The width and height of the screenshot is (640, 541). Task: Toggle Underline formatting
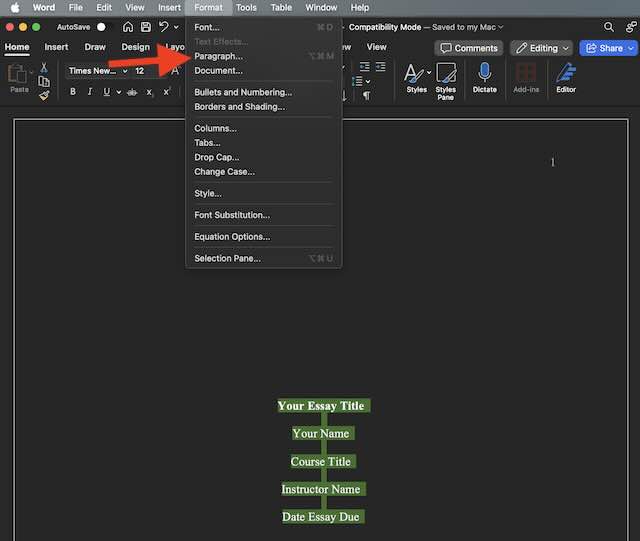click(107, 92)
